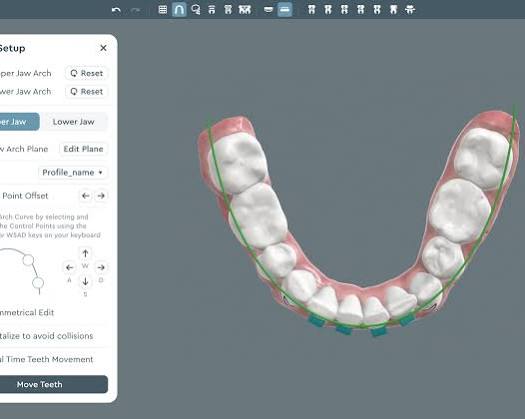This screenshot has width=525, height=419.
Task: Select the upper control point circle in diagram
Action: [x=28, y=260]
